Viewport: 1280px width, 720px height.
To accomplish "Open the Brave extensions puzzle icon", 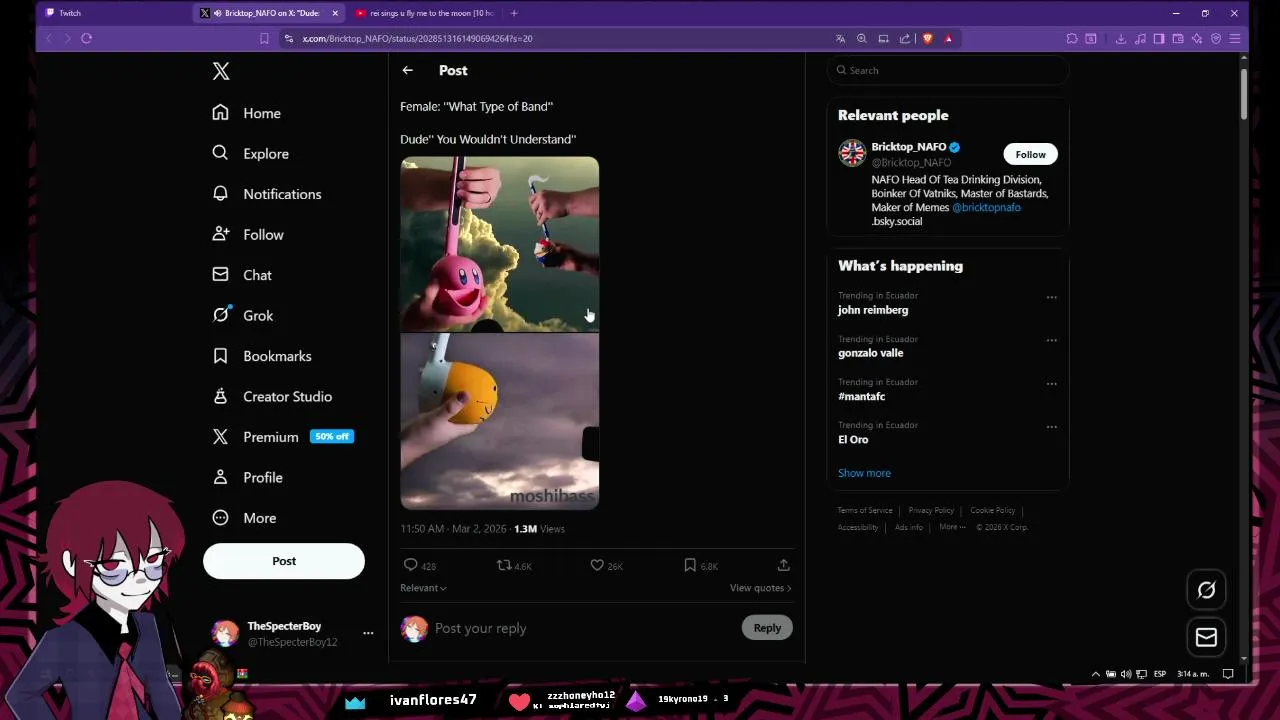I will 1072,38.
